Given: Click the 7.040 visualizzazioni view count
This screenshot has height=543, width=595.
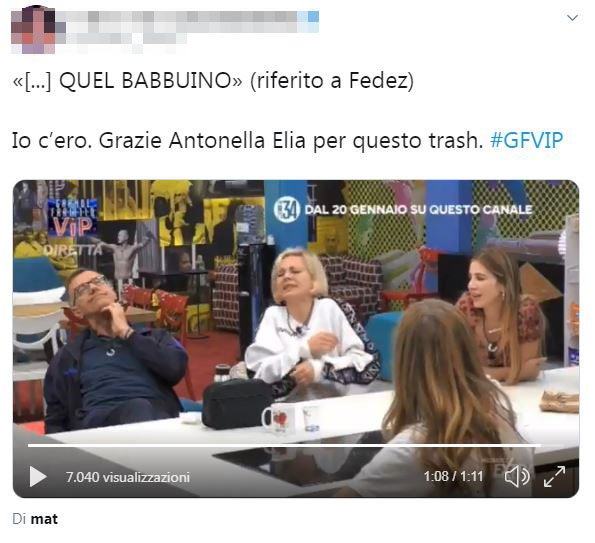Looking at the screenshot, I should point(128,477).
